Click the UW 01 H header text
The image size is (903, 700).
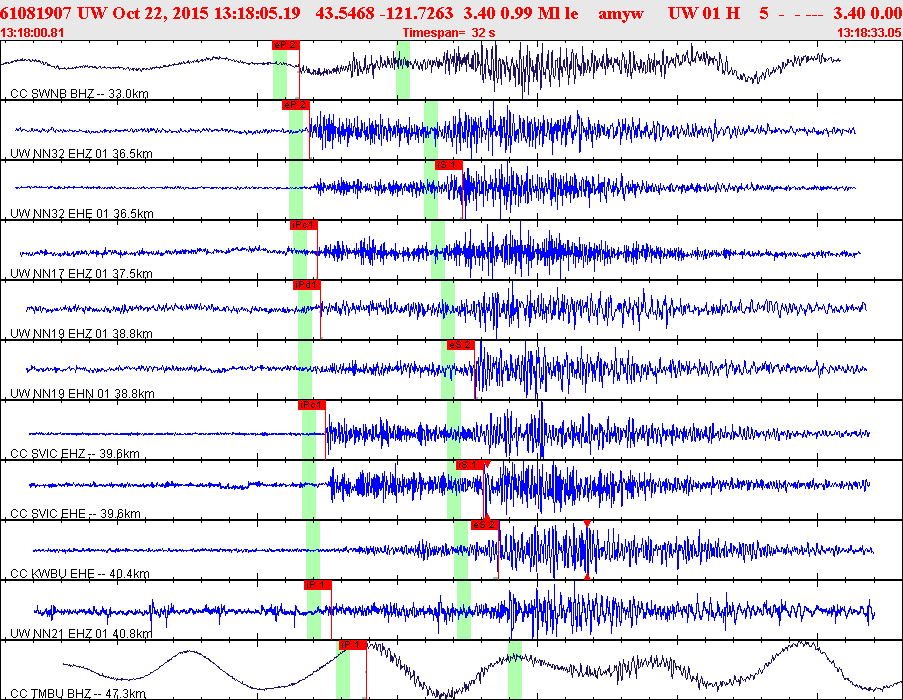(x=704, y=13)
